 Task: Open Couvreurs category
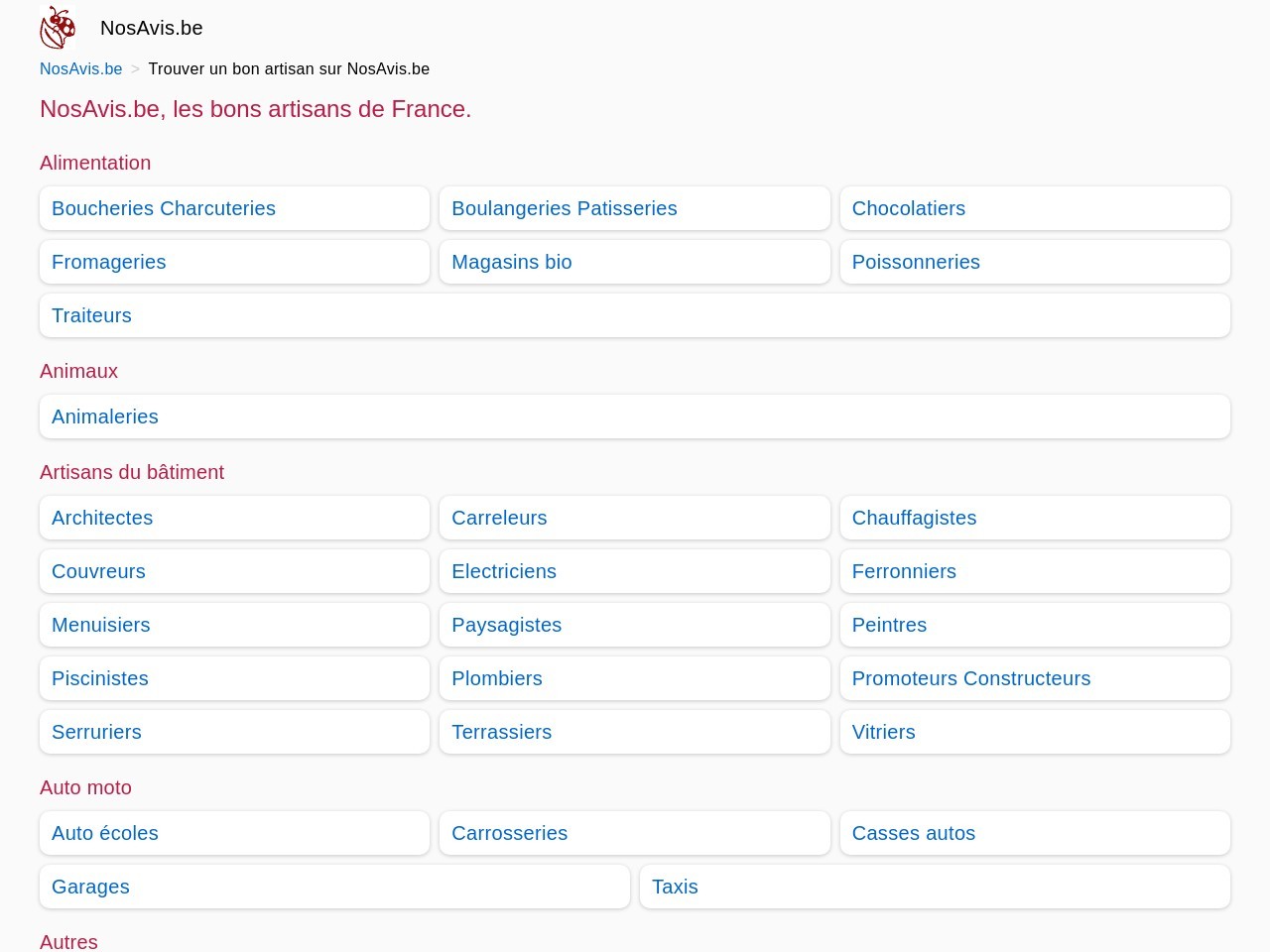tap(234, 571)
